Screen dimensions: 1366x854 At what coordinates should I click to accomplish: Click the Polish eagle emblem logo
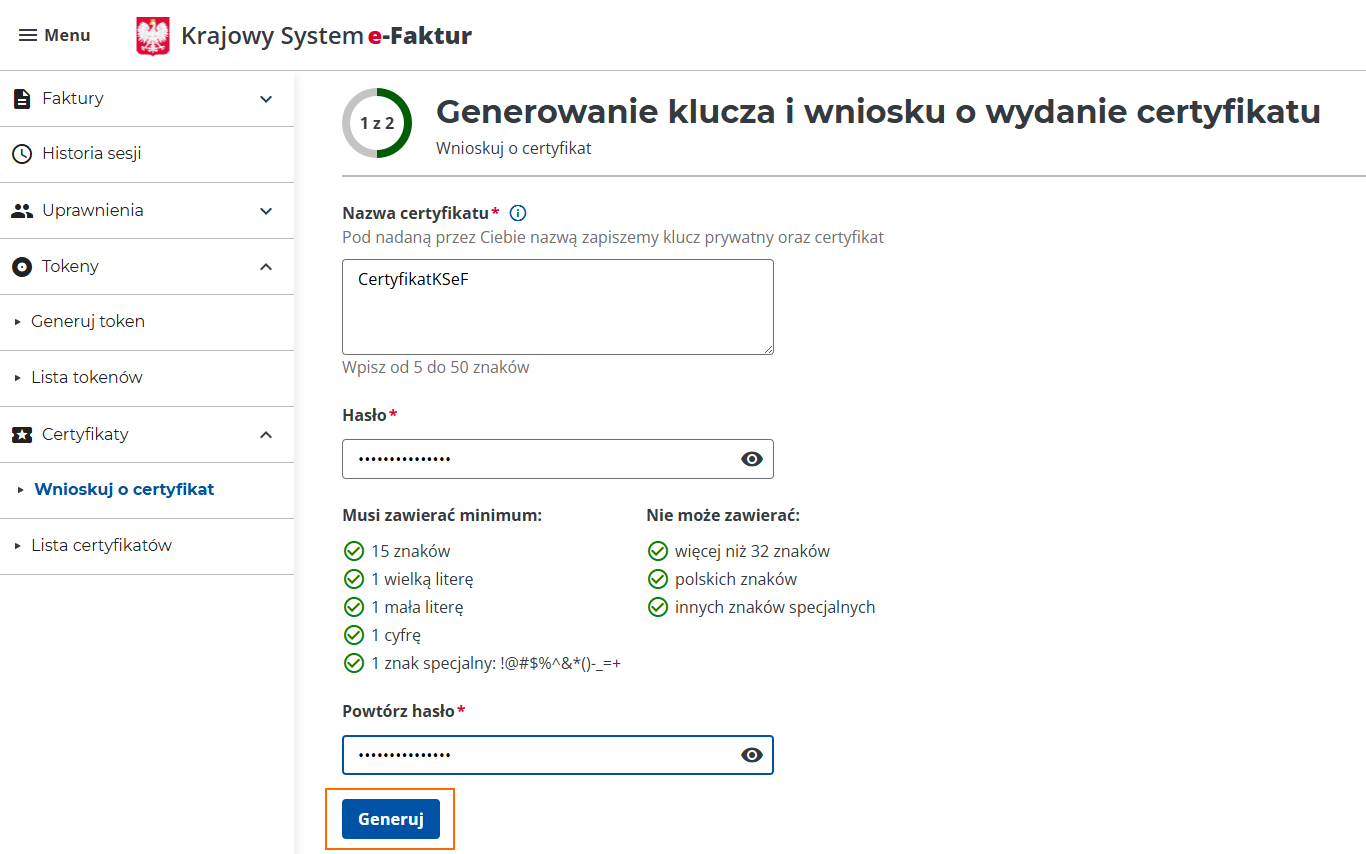(x=153, y=36)
